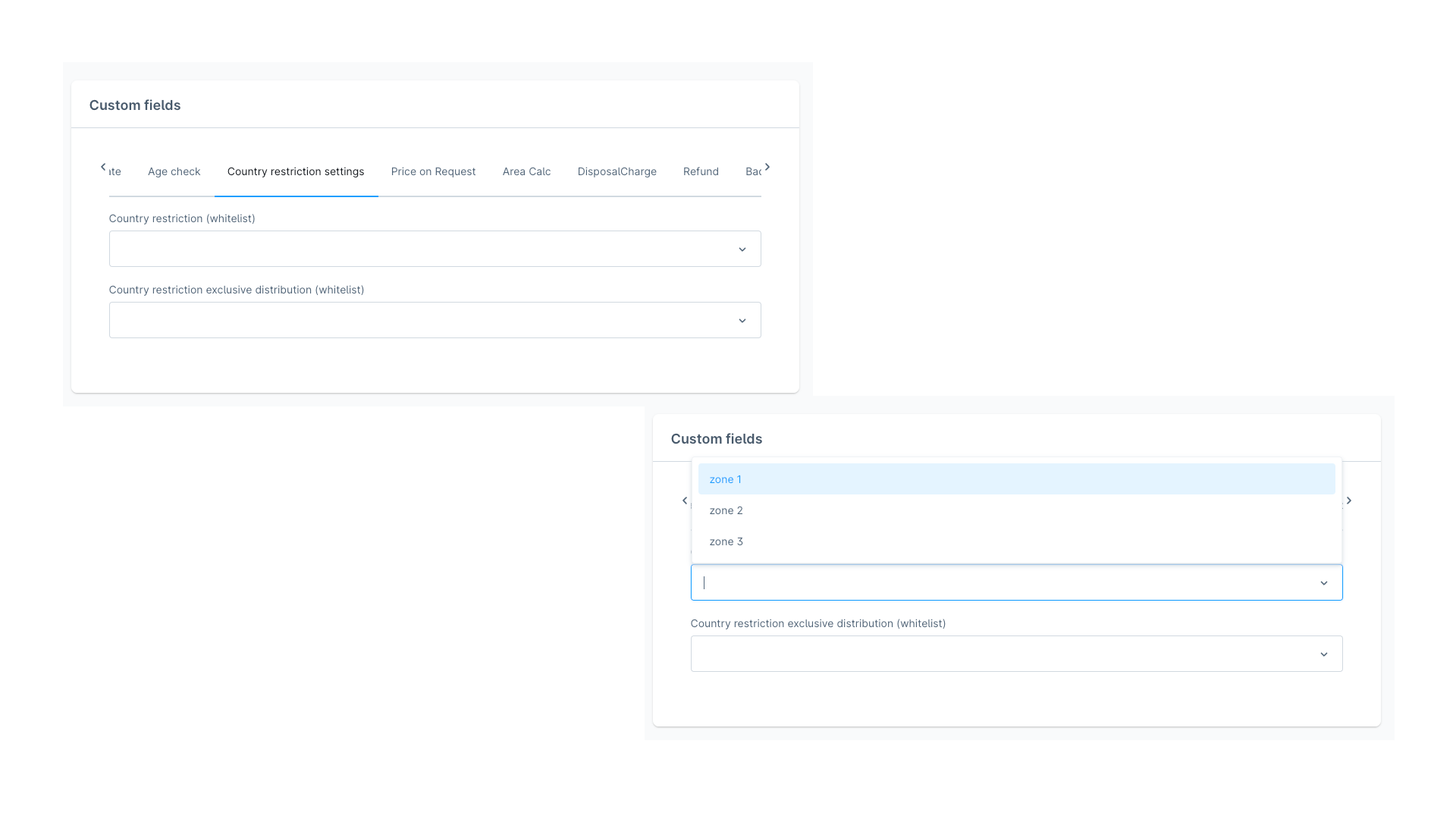Switch to the Country restriction settings tab
Image resolution: width=1456 pixels, height=819 pixels.
(x=296, y=171)
